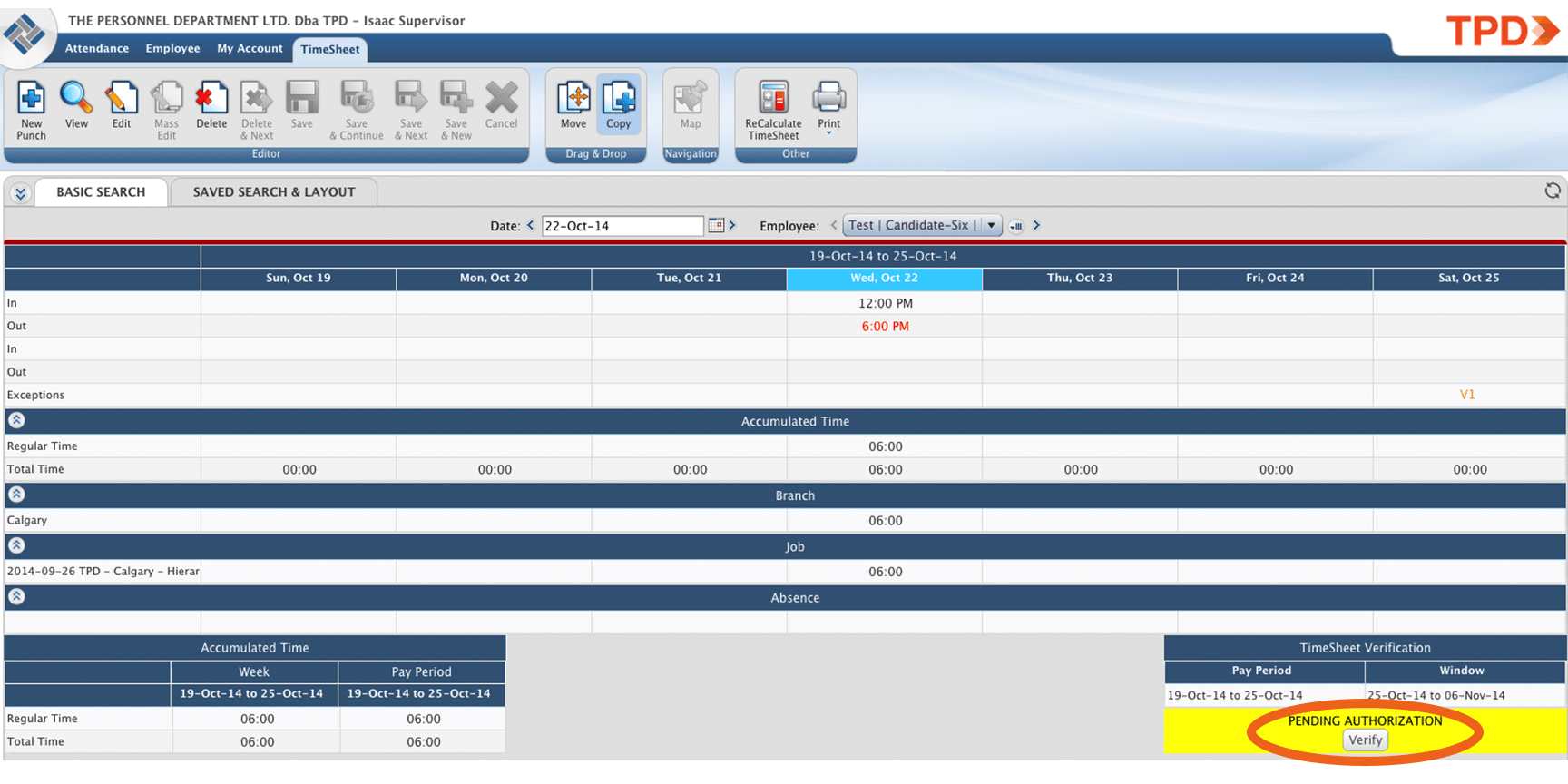The height and width of the screenshot is (784, 1568).
Task: Open the date calendar picker icon
Action: [x=716, y=225]
